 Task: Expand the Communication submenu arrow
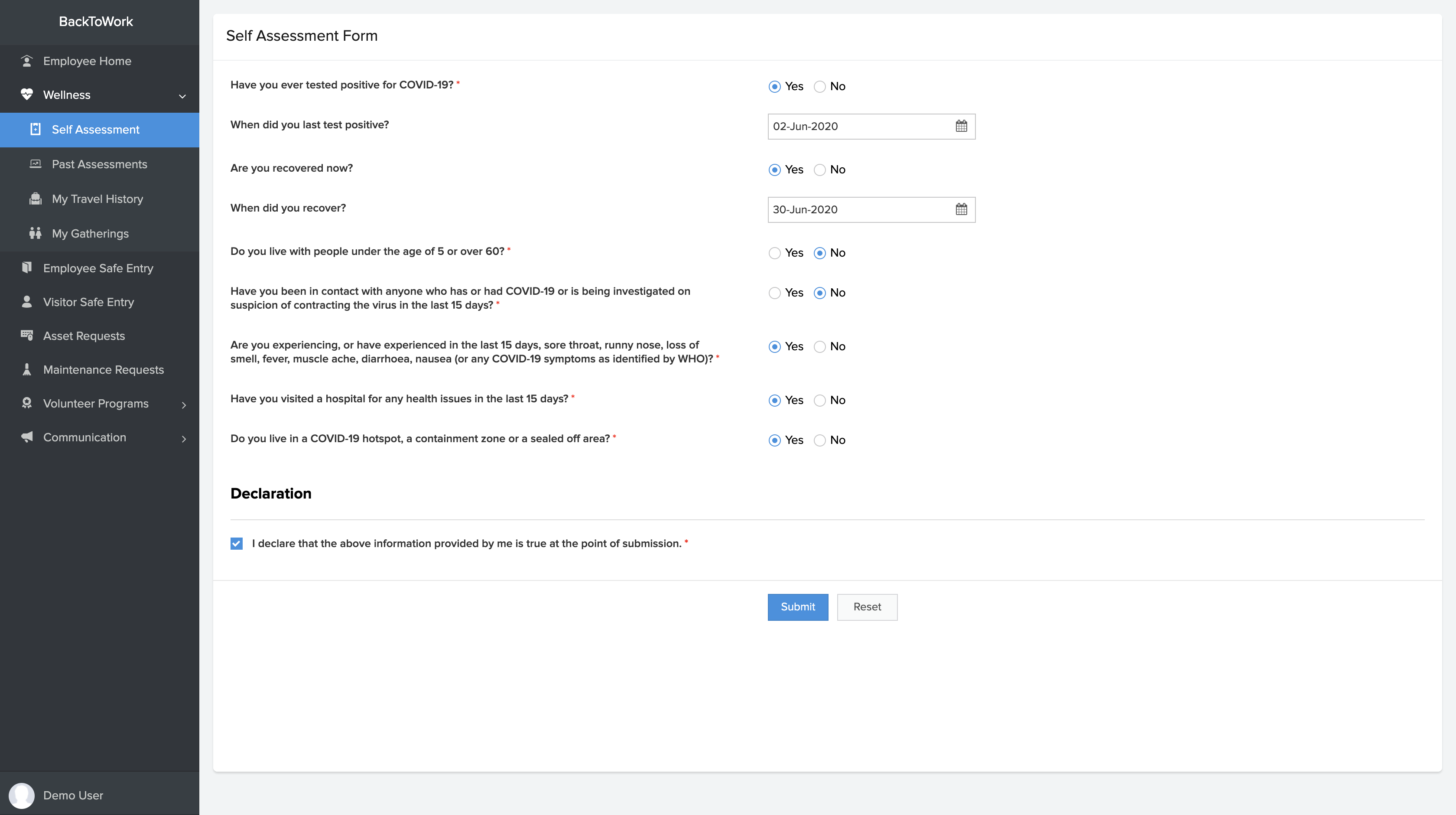184,438
